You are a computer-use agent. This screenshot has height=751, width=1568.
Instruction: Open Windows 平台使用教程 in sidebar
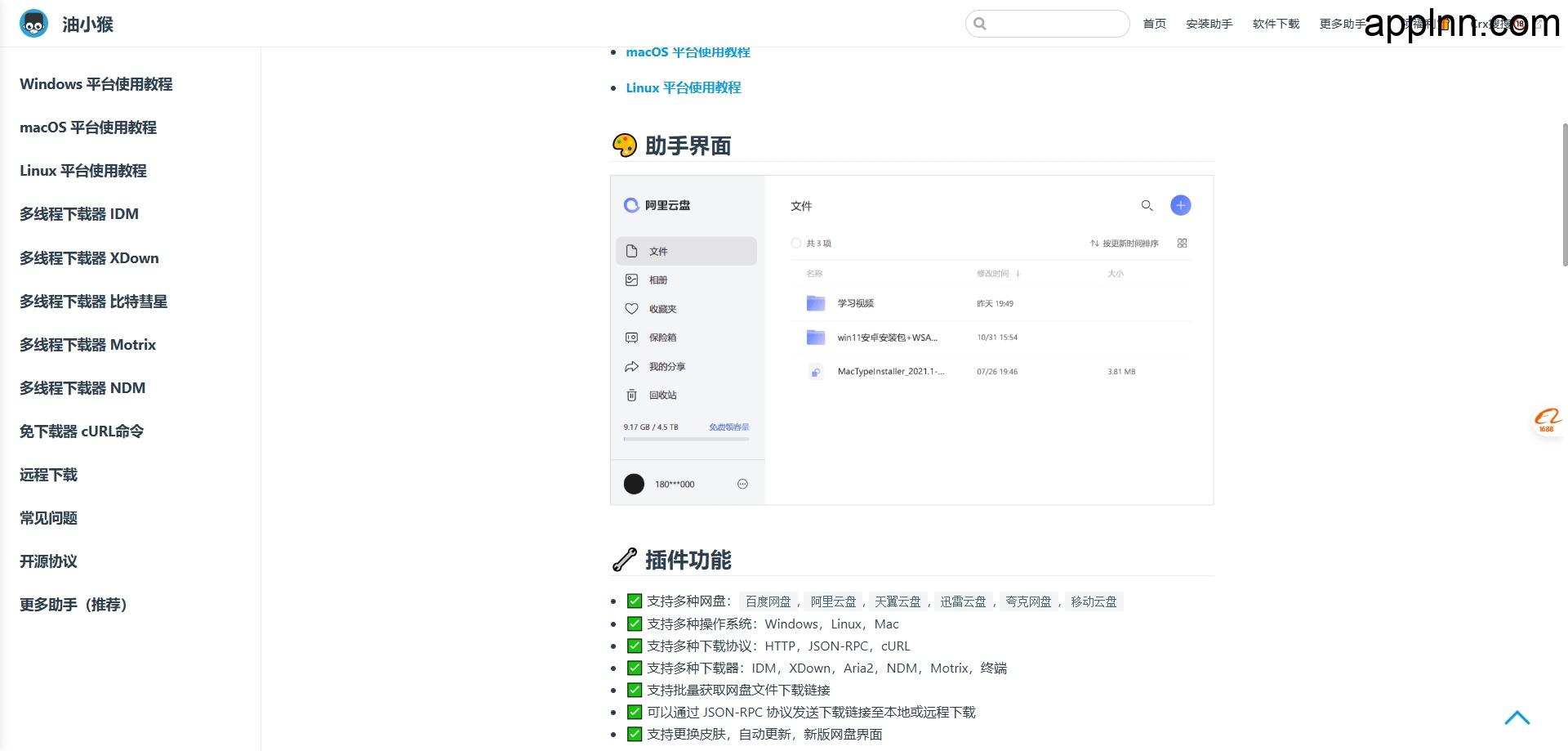click(96, 84)
